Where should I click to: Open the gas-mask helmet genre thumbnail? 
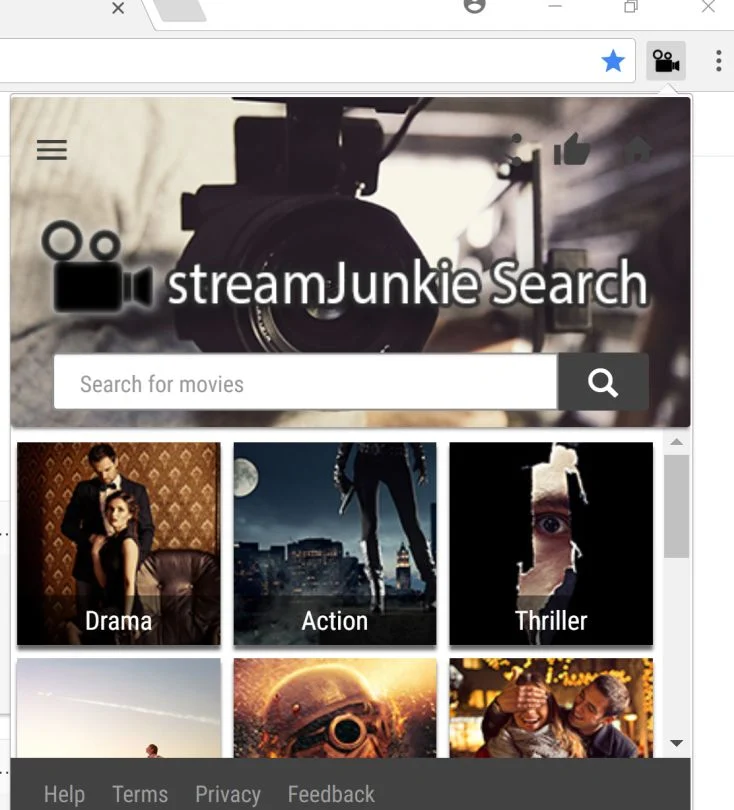tap(335, 708)
